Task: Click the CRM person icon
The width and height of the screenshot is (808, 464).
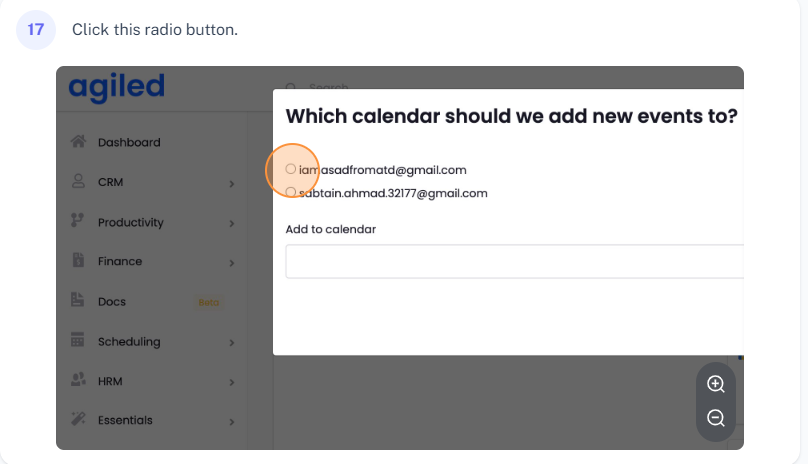Action: [x=78, y=182]
